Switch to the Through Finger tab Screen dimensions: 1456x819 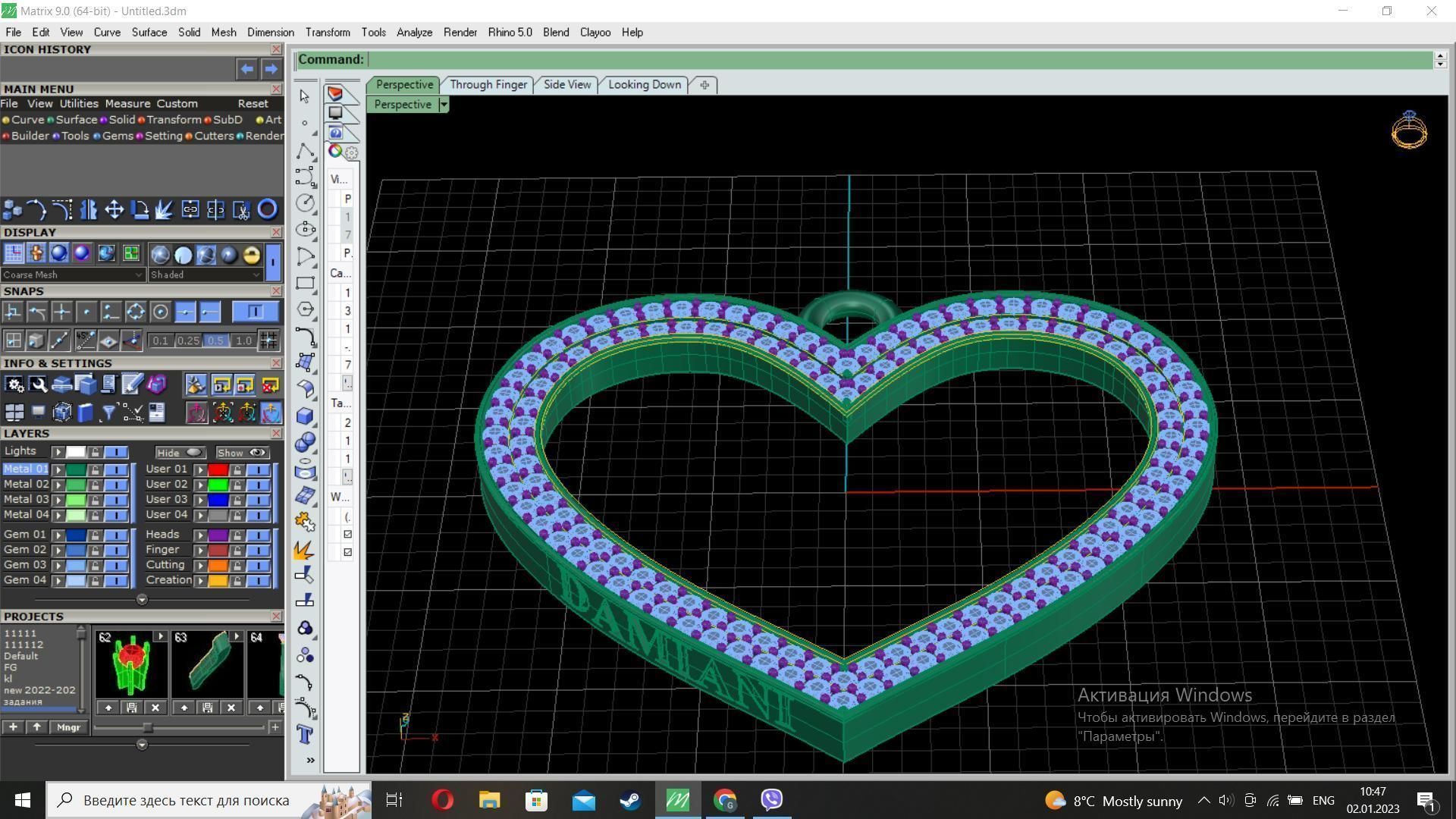(488, 85)
